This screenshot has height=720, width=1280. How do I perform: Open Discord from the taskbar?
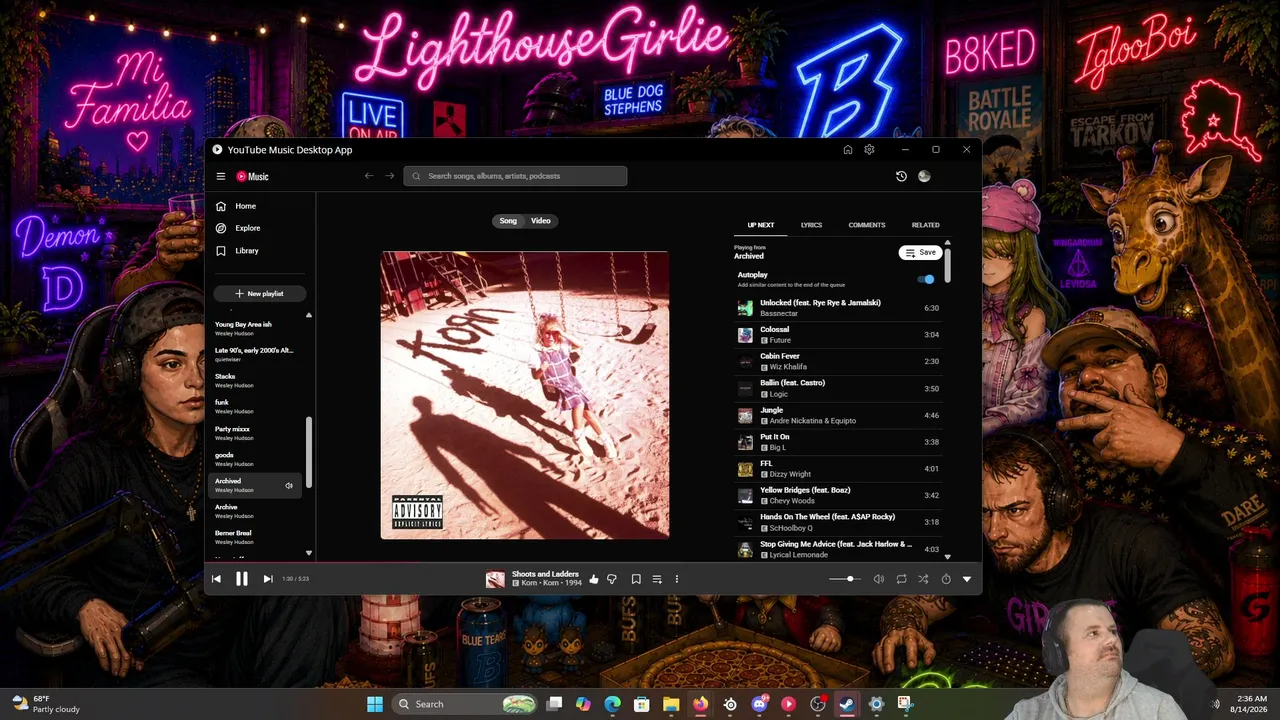(759, 704)
